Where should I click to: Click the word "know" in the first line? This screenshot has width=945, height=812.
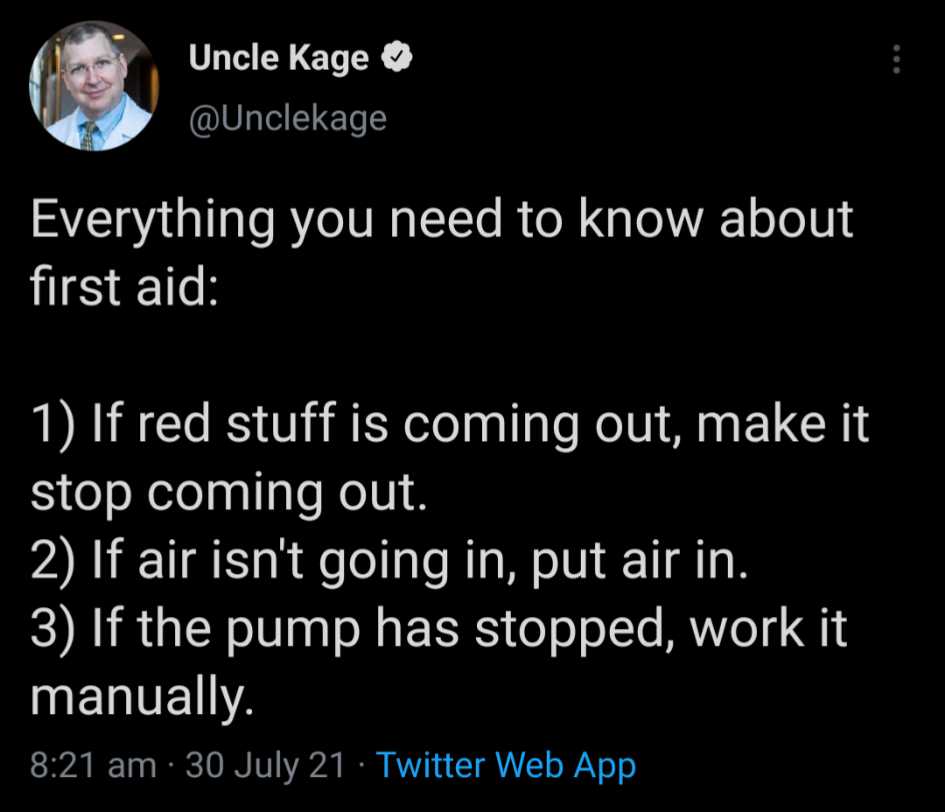coord(641,219)
